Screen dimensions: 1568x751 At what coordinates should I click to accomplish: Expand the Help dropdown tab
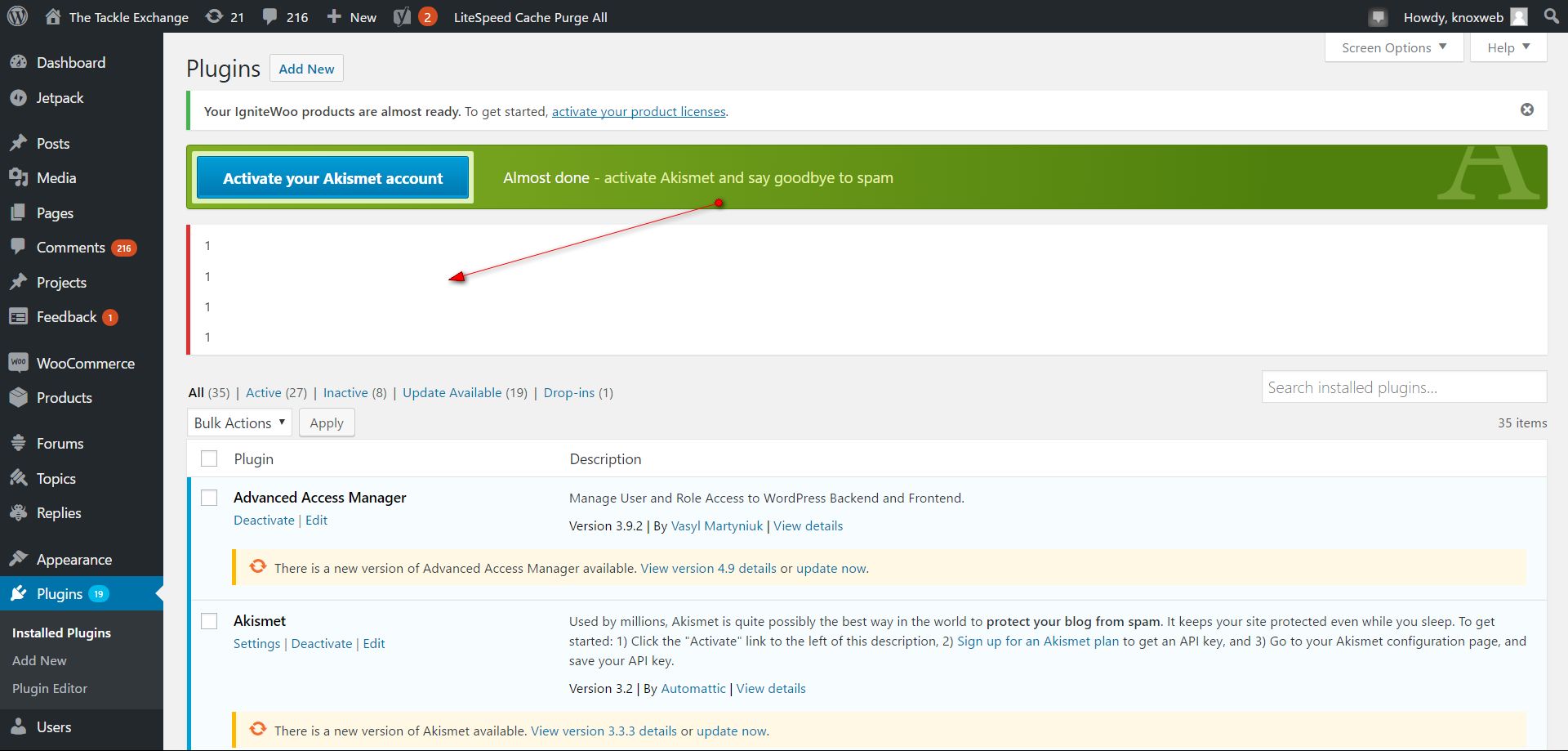(x=1508, y=47)
